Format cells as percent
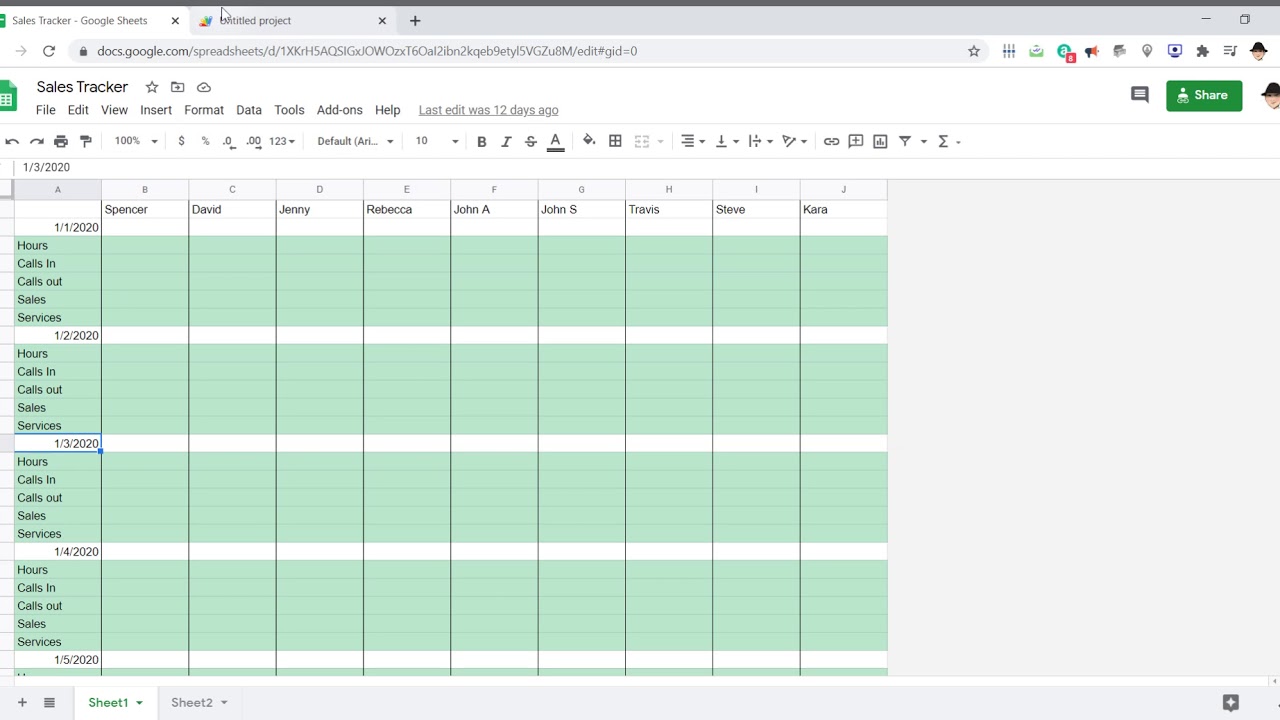This screenshot has width=1280, height=720. (205, 141)
